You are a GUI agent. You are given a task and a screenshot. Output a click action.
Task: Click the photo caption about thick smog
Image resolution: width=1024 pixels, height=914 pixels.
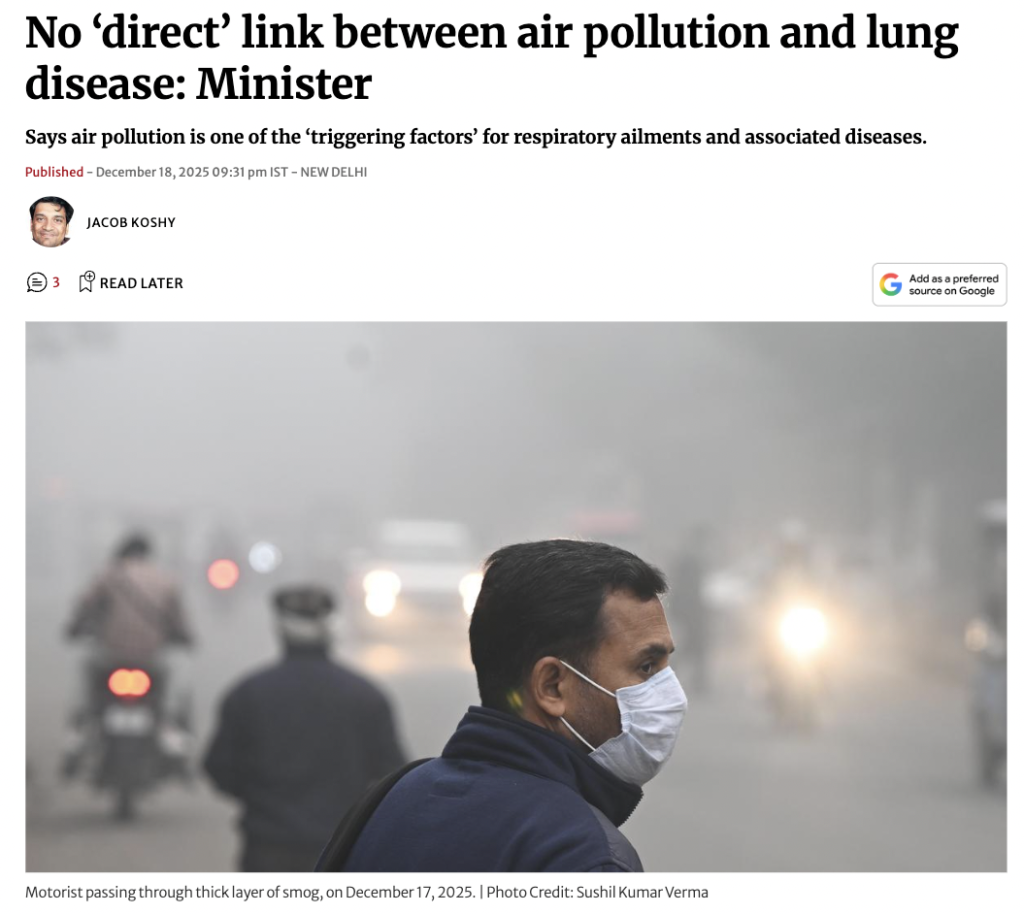pyautogui.click(x=250, y=892)
